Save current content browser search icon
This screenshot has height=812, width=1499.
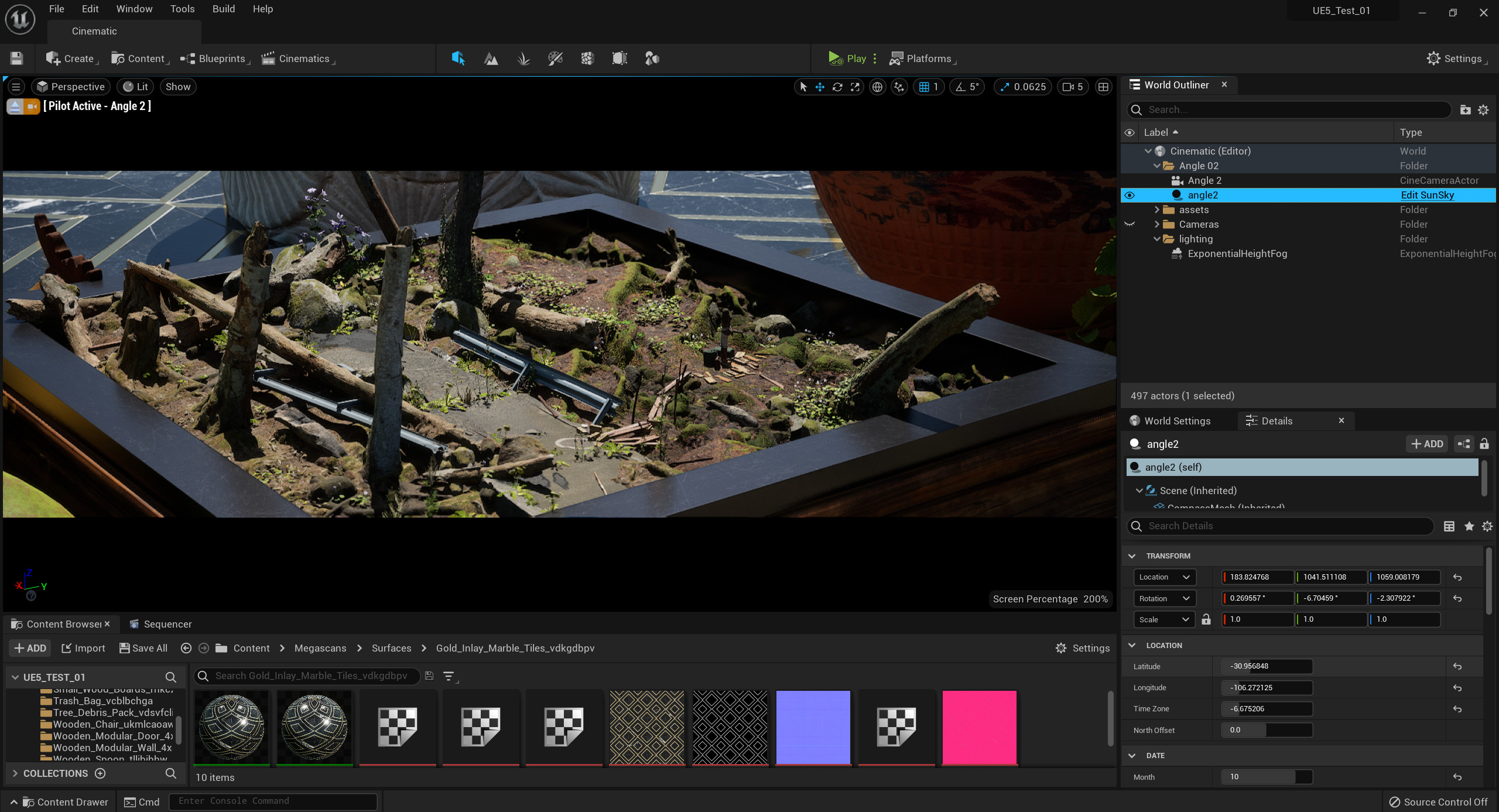429,676
